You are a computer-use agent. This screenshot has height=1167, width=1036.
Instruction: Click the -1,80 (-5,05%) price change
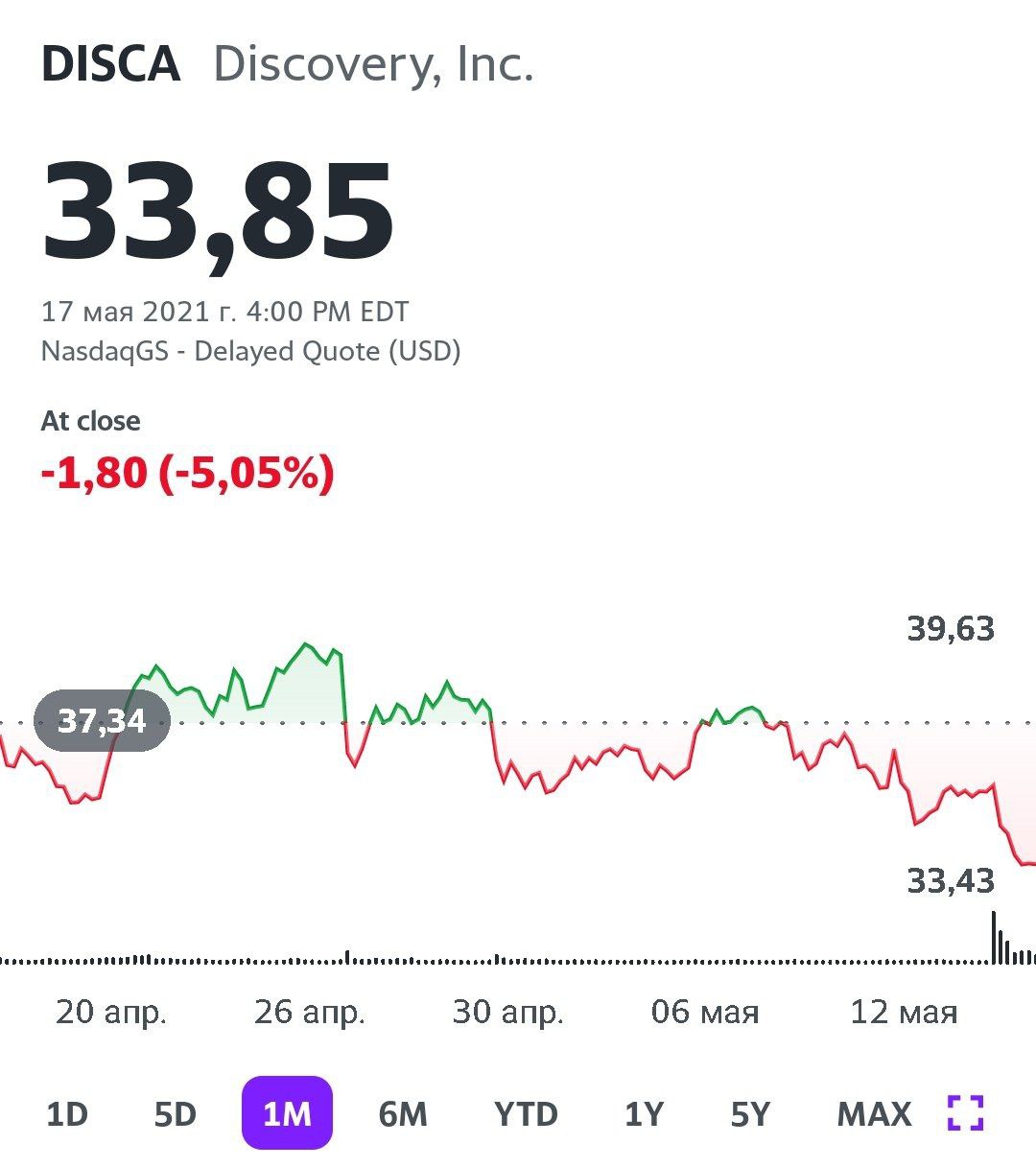(188, 473)
